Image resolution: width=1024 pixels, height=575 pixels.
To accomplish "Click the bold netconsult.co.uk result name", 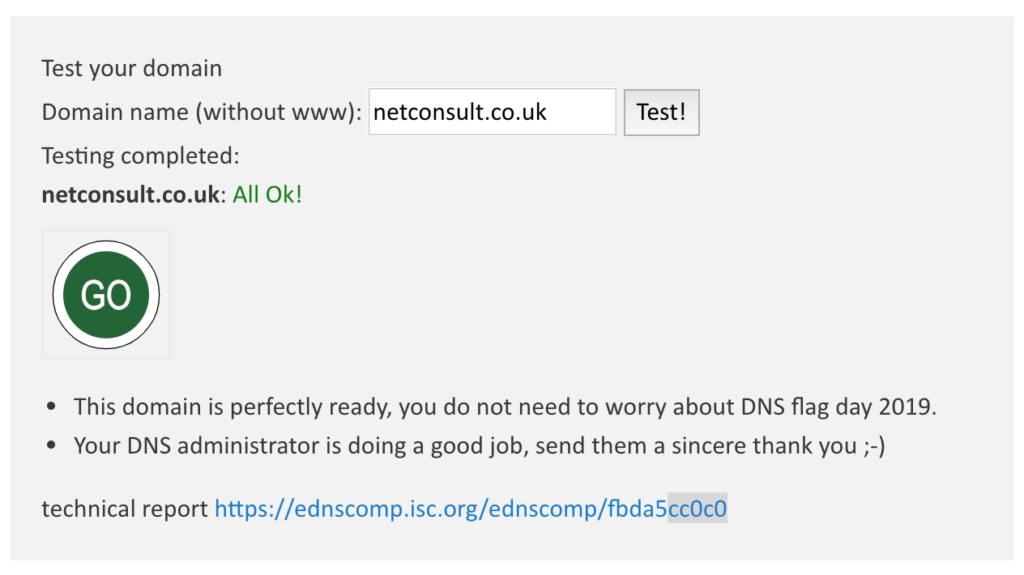I will pos(130,194).
